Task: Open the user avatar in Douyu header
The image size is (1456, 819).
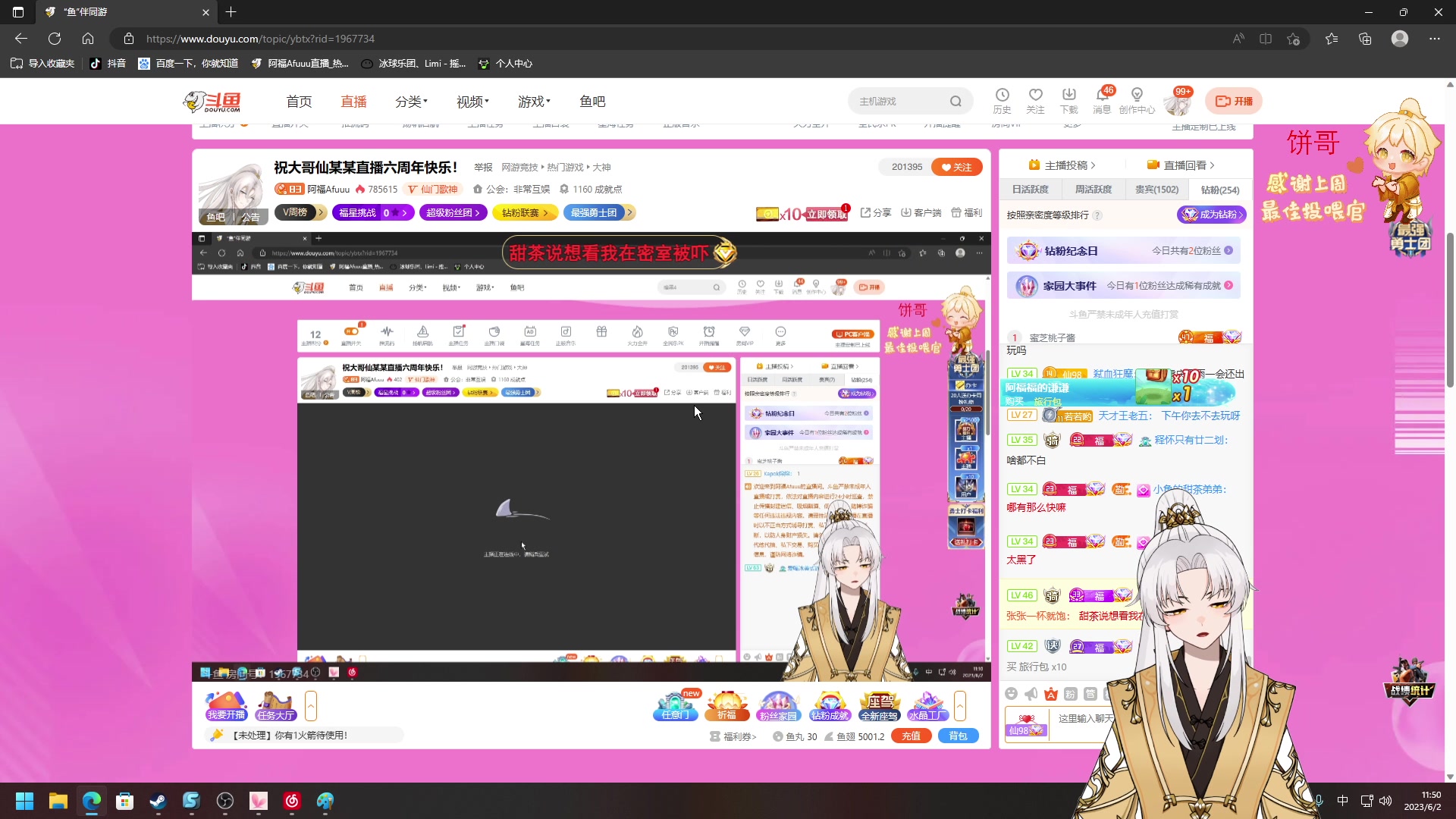Action: point(1178,102)
